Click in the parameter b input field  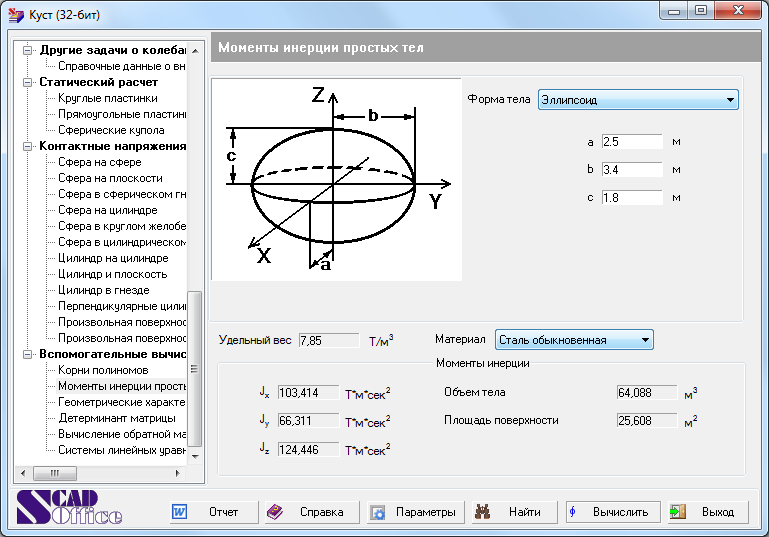click(633, 170)
